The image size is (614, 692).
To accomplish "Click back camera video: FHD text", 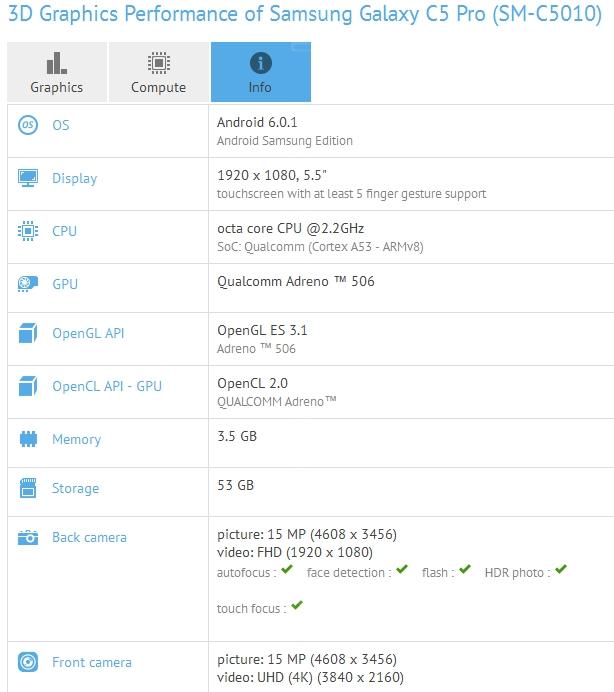I will (295, 553).
